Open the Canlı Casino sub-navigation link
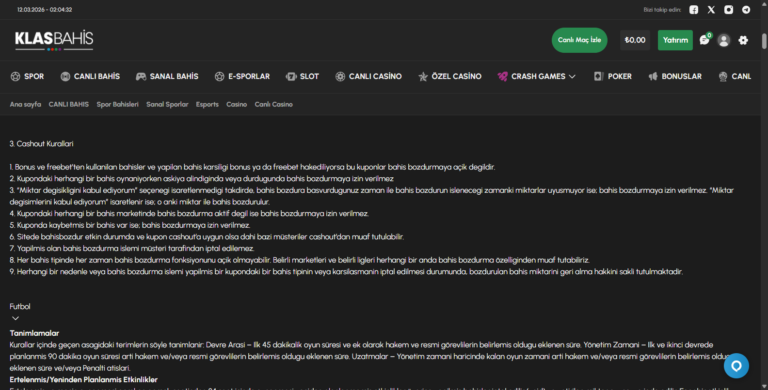The height and width of the screenshot is (390, 768). (x=273, y=104)
